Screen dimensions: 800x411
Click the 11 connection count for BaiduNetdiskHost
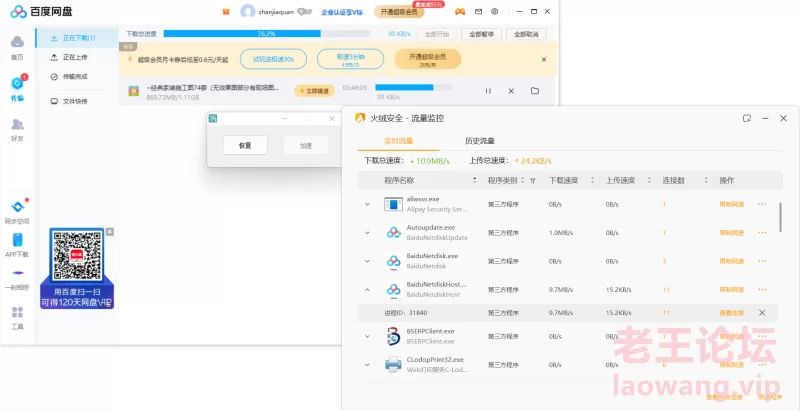666,290
